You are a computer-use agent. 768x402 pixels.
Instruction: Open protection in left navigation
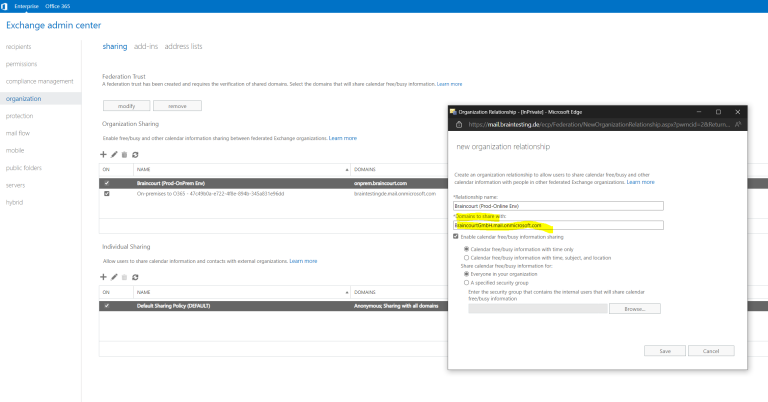coord(20,116)
